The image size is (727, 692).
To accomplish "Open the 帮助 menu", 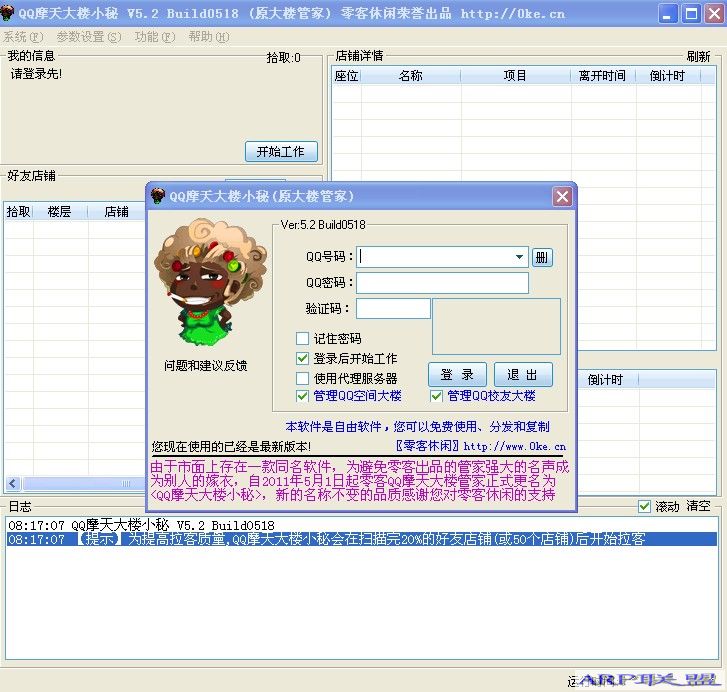I will coord(209,37).
